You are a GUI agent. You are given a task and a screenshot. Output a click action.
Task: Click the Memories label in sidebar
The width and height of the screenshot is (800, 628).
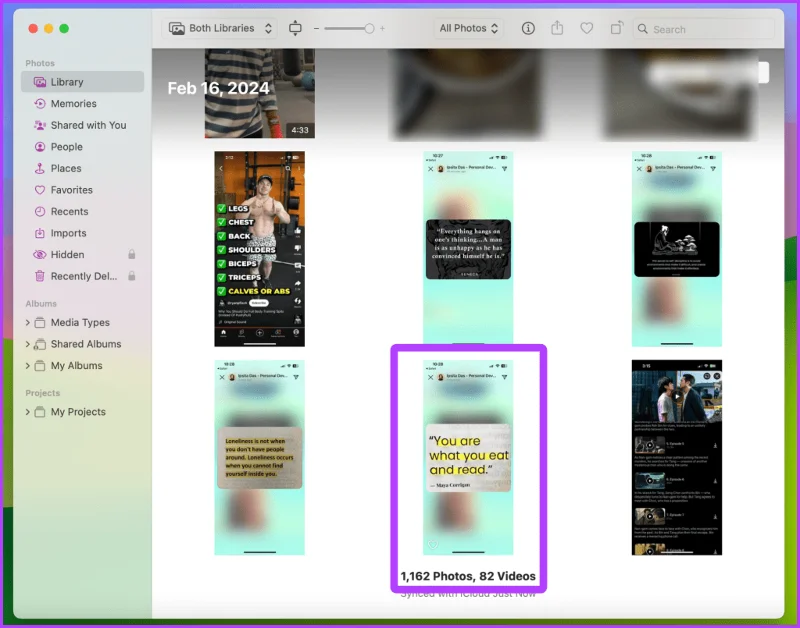pos(73,104)
